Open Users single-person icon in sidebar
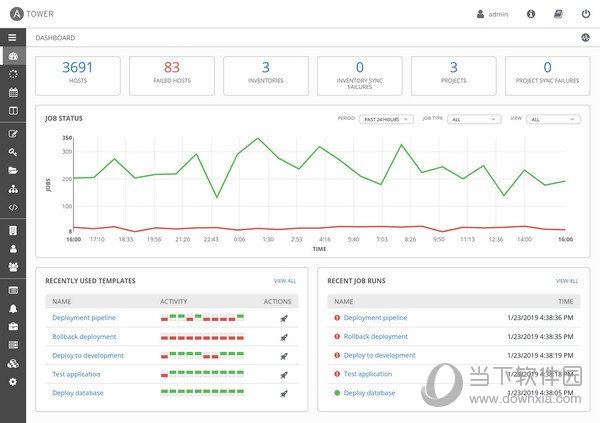The height and width of the screenshot is (423, 600). 13,249
